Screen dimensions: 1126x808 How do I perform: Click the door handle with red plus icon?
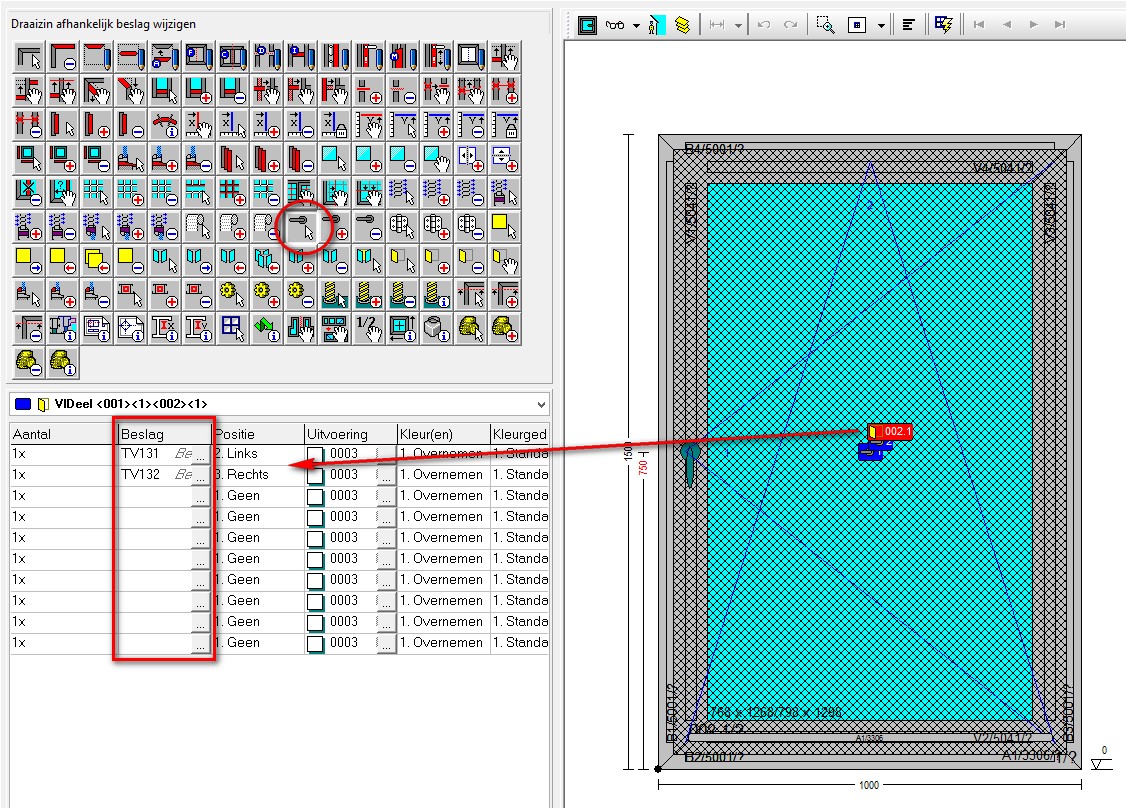[x=335, y=227]
